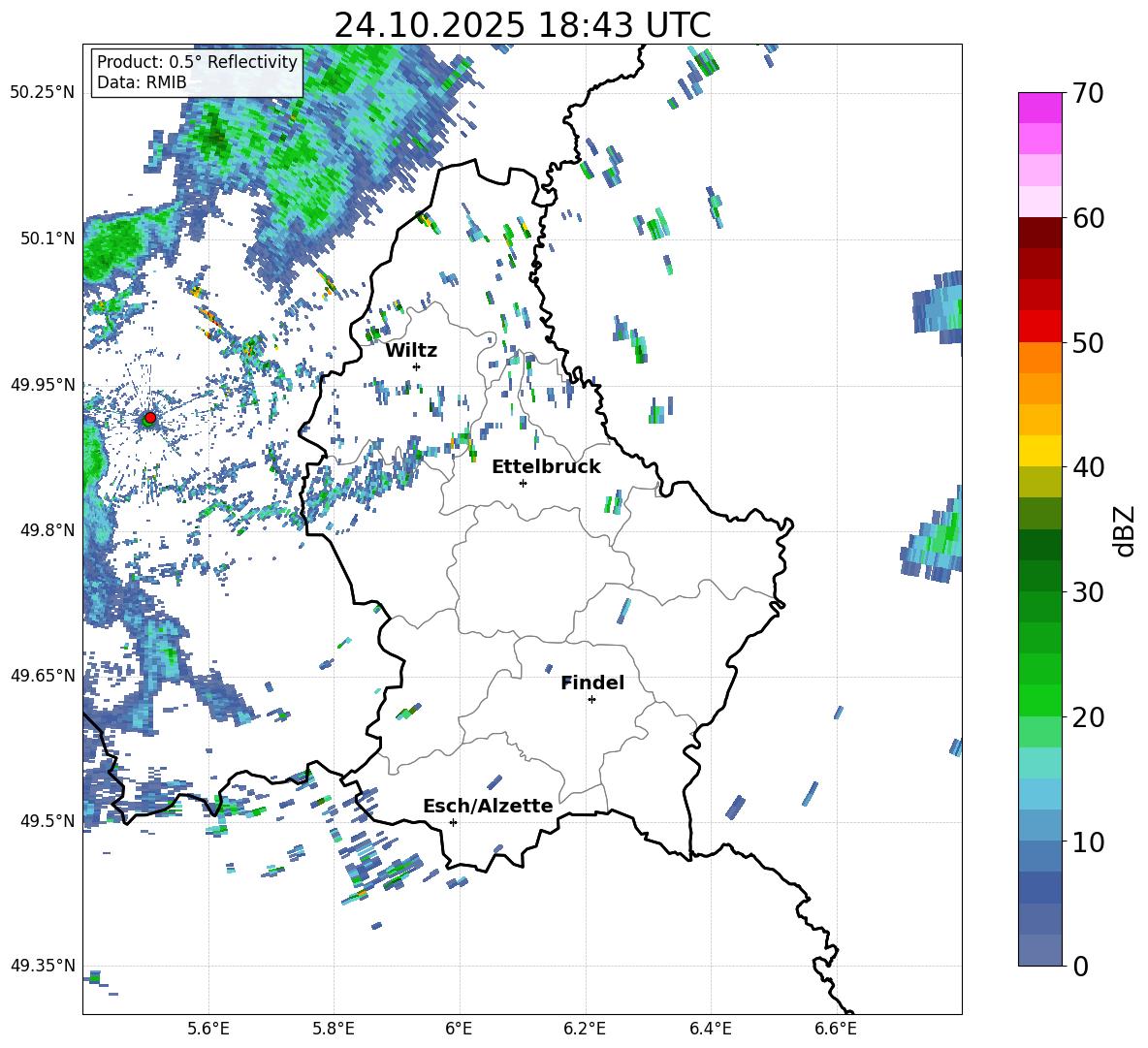Click the 49.5°N latitude label
Image resolution: width=1148 pixels, height=1048 pixels.
[47, 820]
